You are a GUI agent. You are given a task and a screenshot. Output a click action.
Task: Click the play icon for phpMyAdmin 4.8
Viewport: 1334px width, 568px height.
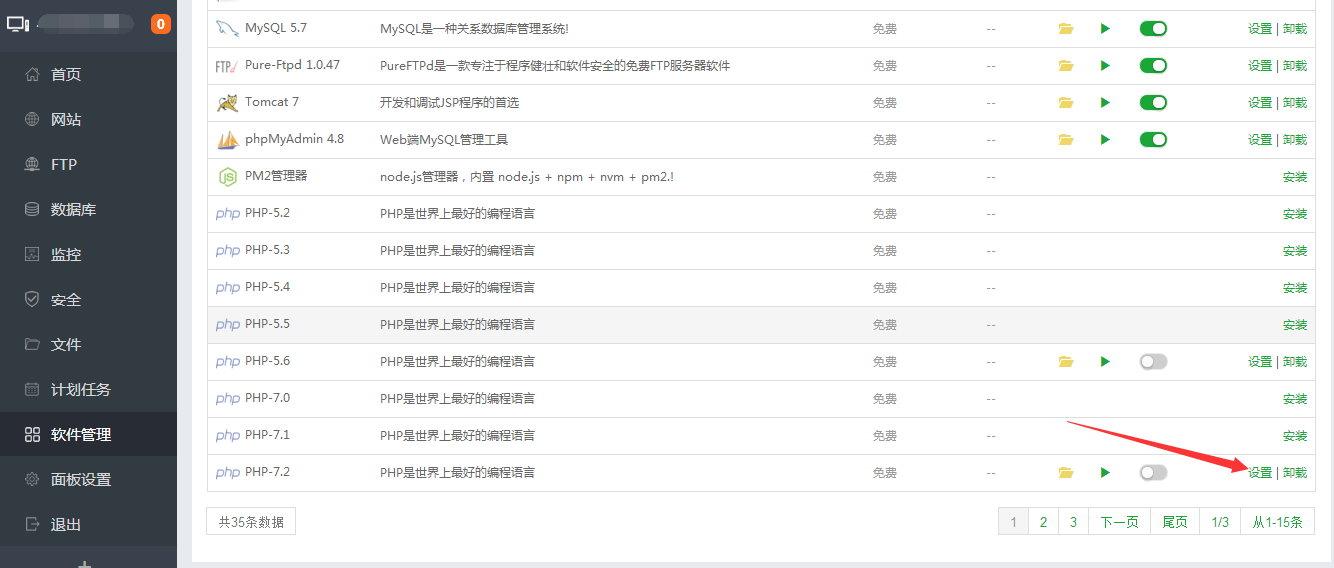pos(1105,140)
